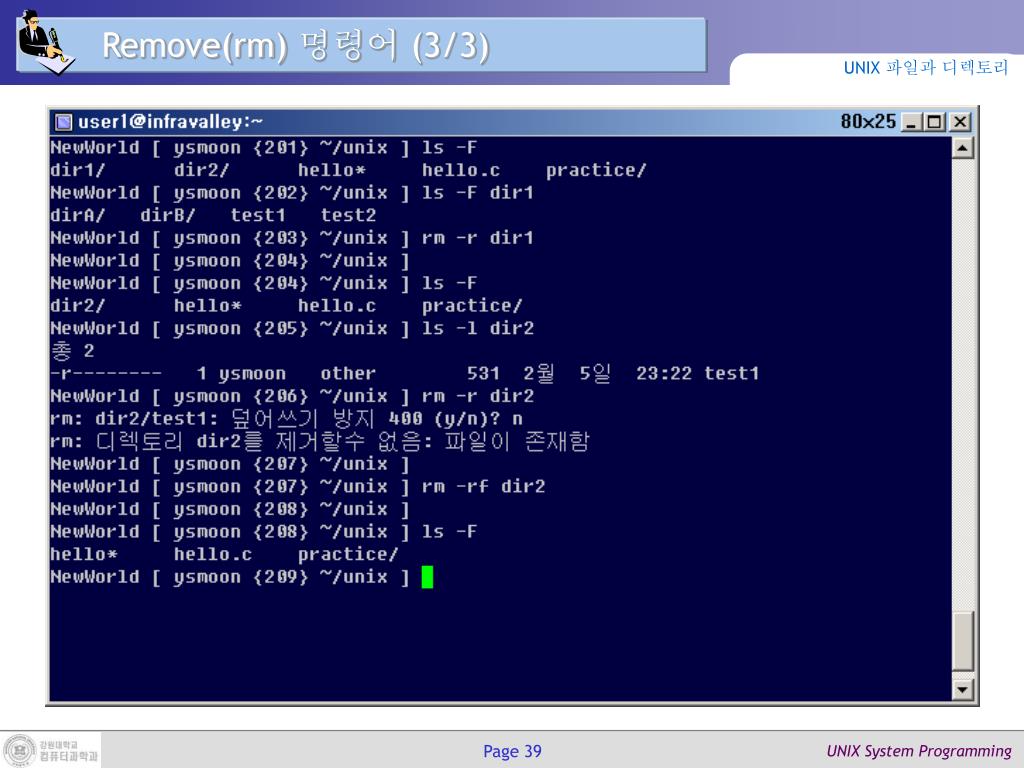Image resolution: width=1024 pixels, height=768 pixels.
Task: Click the 'UNIX 파일과 디렉토리' header label
Action: 925,67
